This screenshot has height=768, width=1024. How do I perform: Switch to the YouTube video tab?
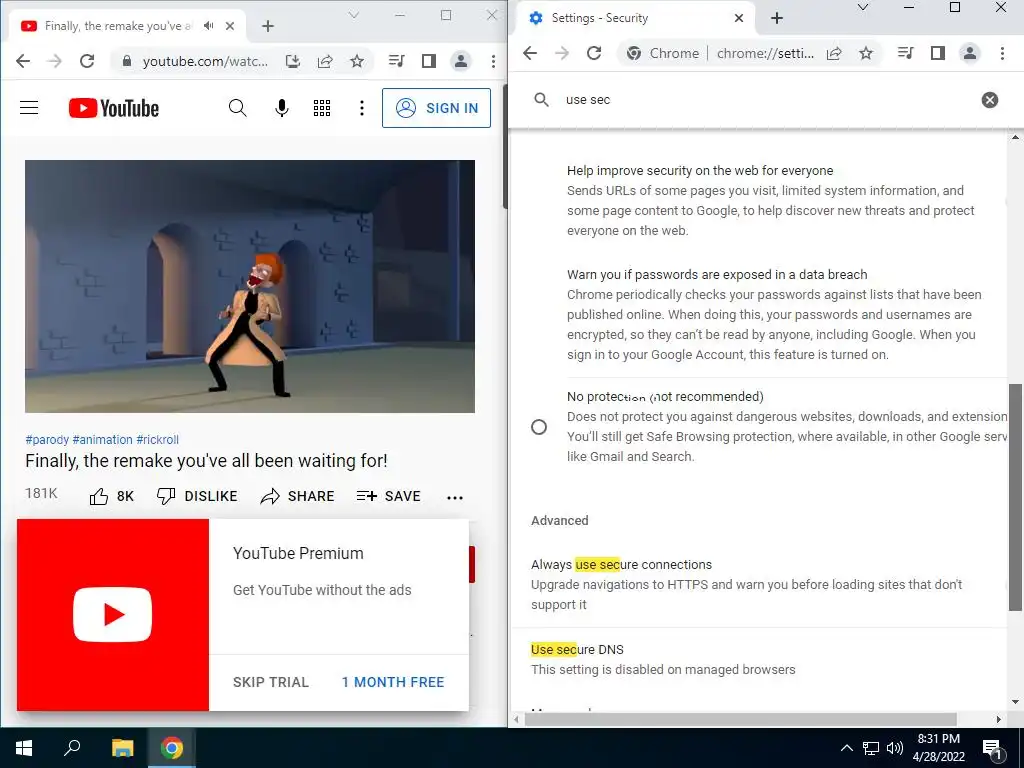(x=118, y=26)
